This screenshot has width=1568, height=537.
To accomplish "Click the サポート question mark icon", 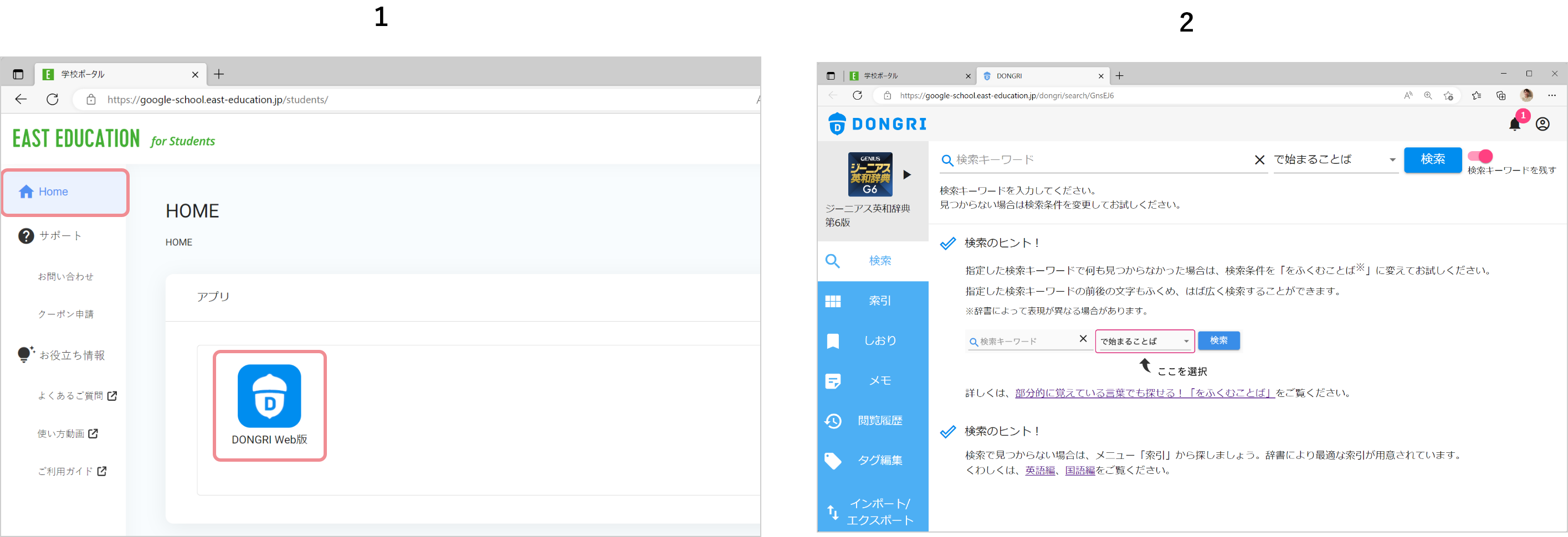I will tap(26, 236).
